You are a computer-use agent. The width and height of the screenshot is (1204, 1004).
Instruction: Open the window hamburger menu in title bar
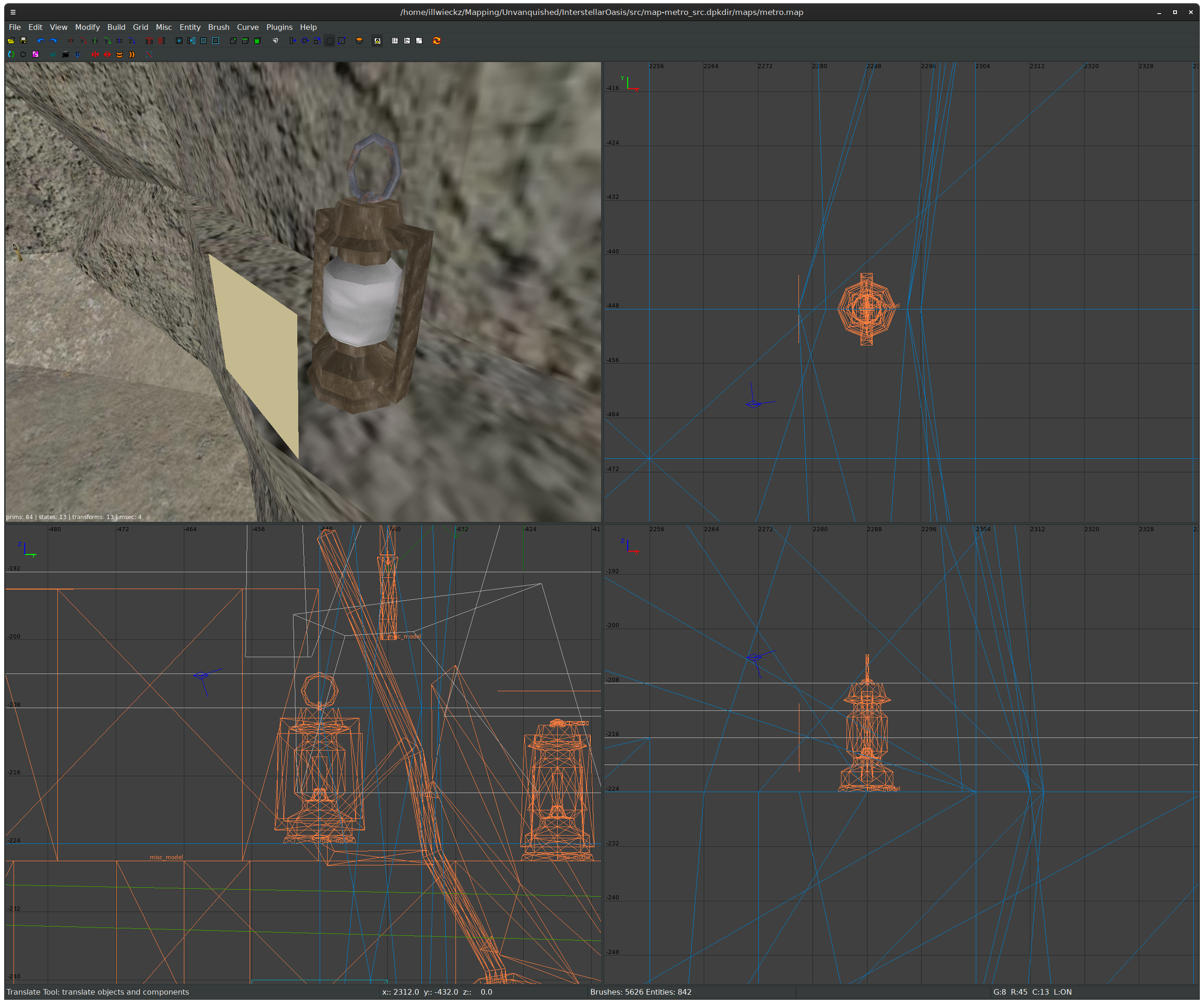tap(13, 12)
